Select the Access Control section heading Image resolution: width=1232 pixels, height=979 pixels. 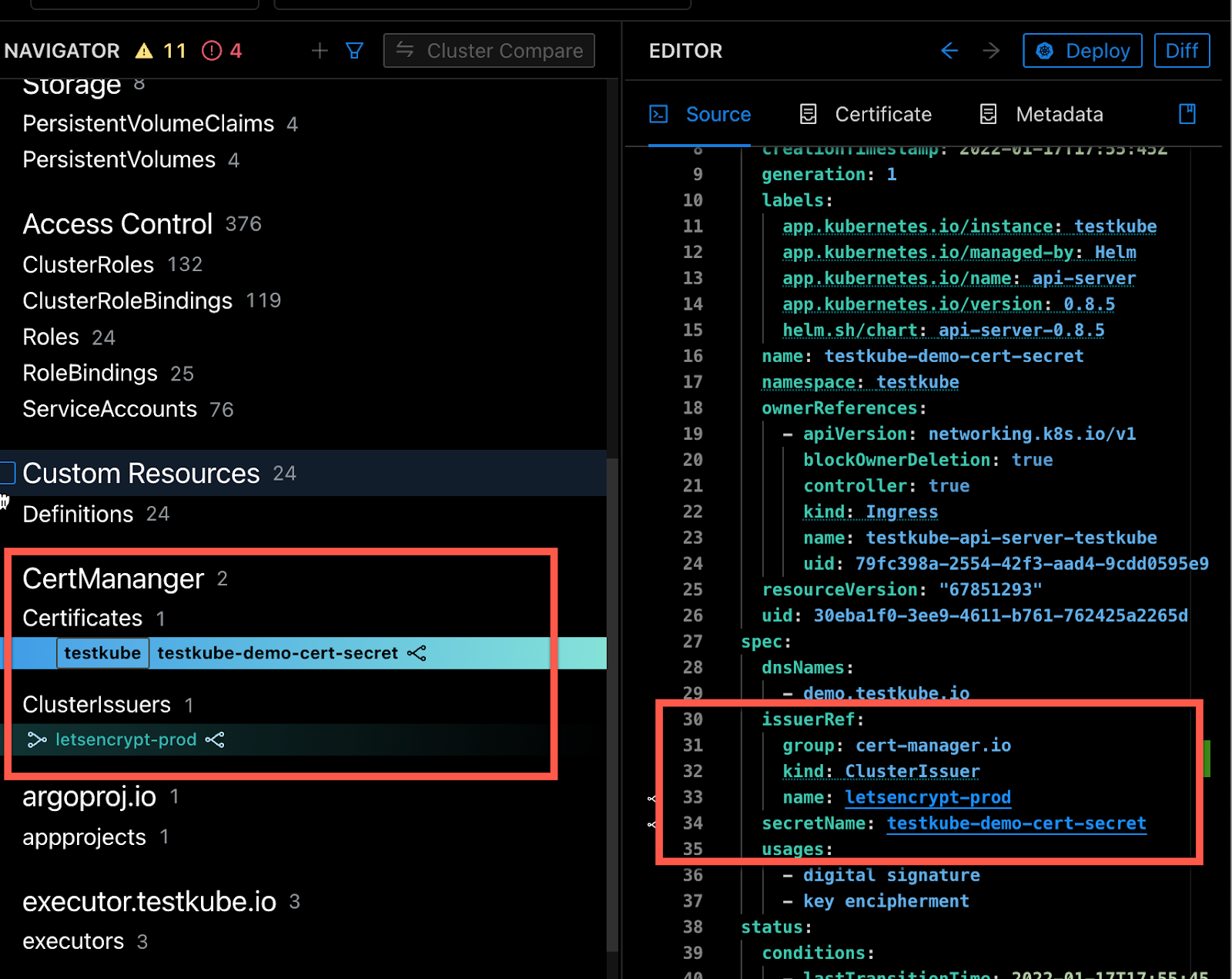117,224
